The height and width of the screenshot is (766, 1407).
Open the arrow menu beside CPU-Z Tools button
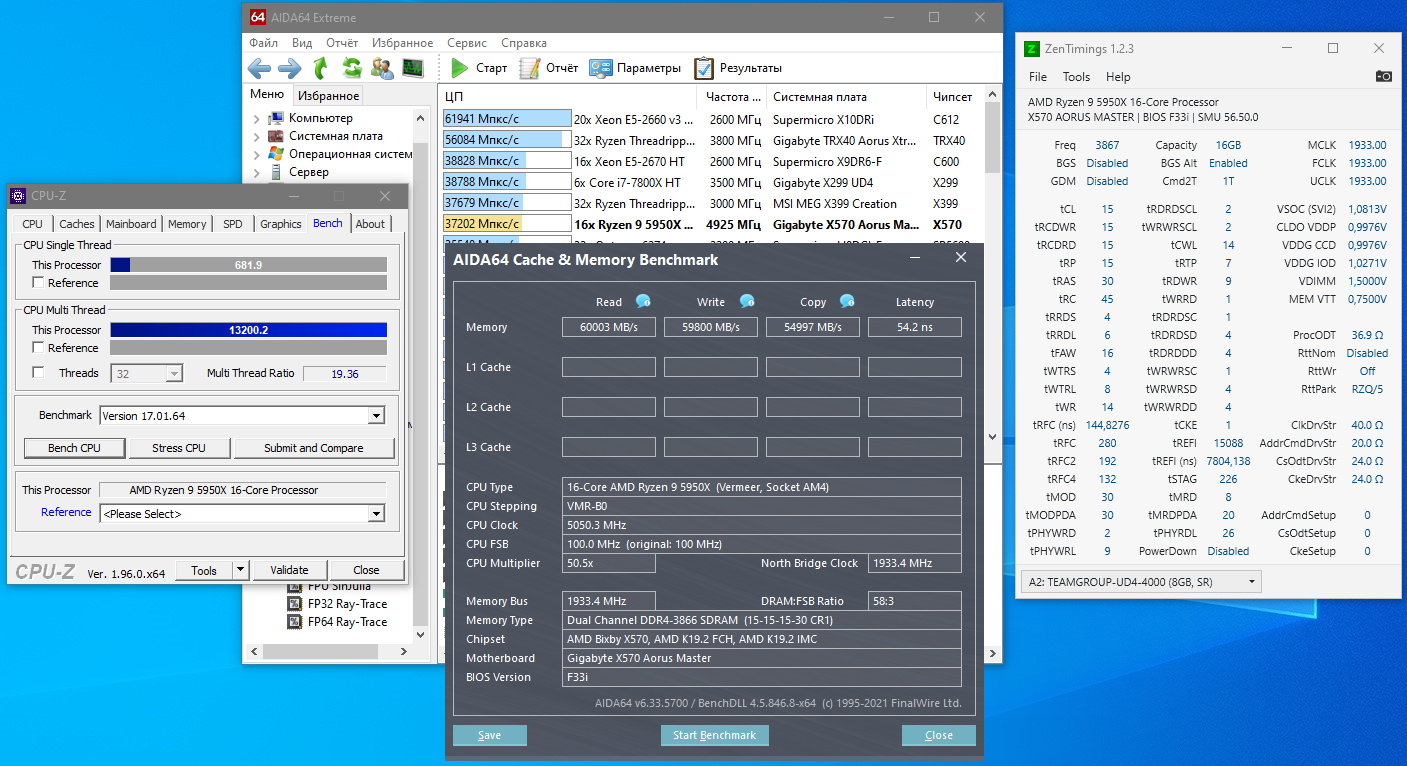pos(240,570)
